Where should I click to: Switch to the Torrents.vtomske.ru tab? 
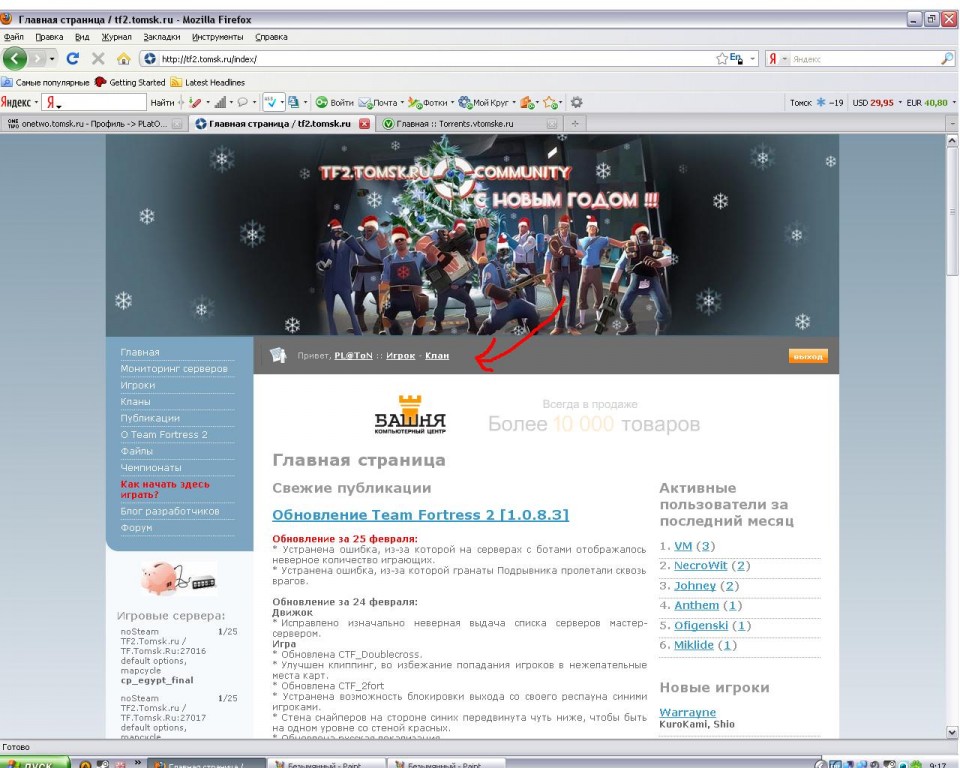tap(469, 124)
